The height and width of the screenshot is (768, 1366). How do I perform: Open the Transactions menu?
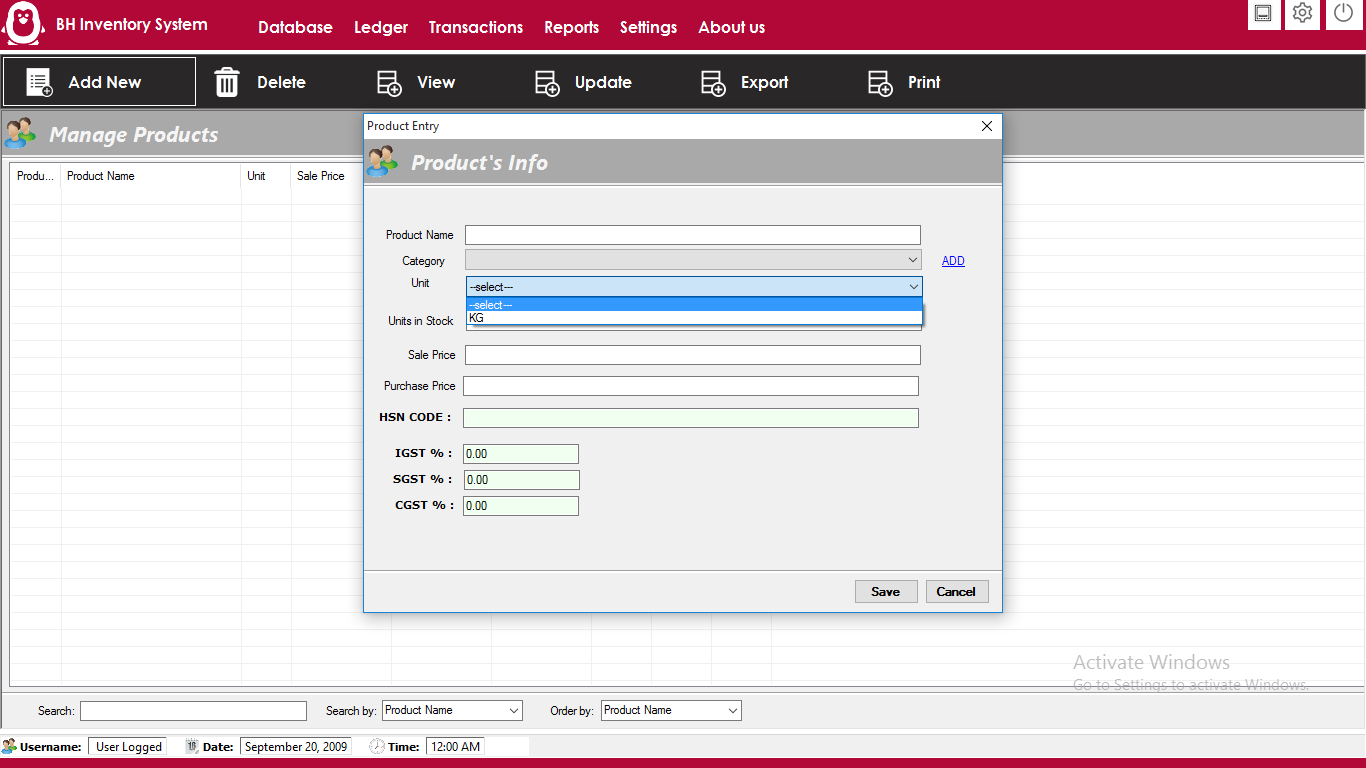[x=475, y=27]
